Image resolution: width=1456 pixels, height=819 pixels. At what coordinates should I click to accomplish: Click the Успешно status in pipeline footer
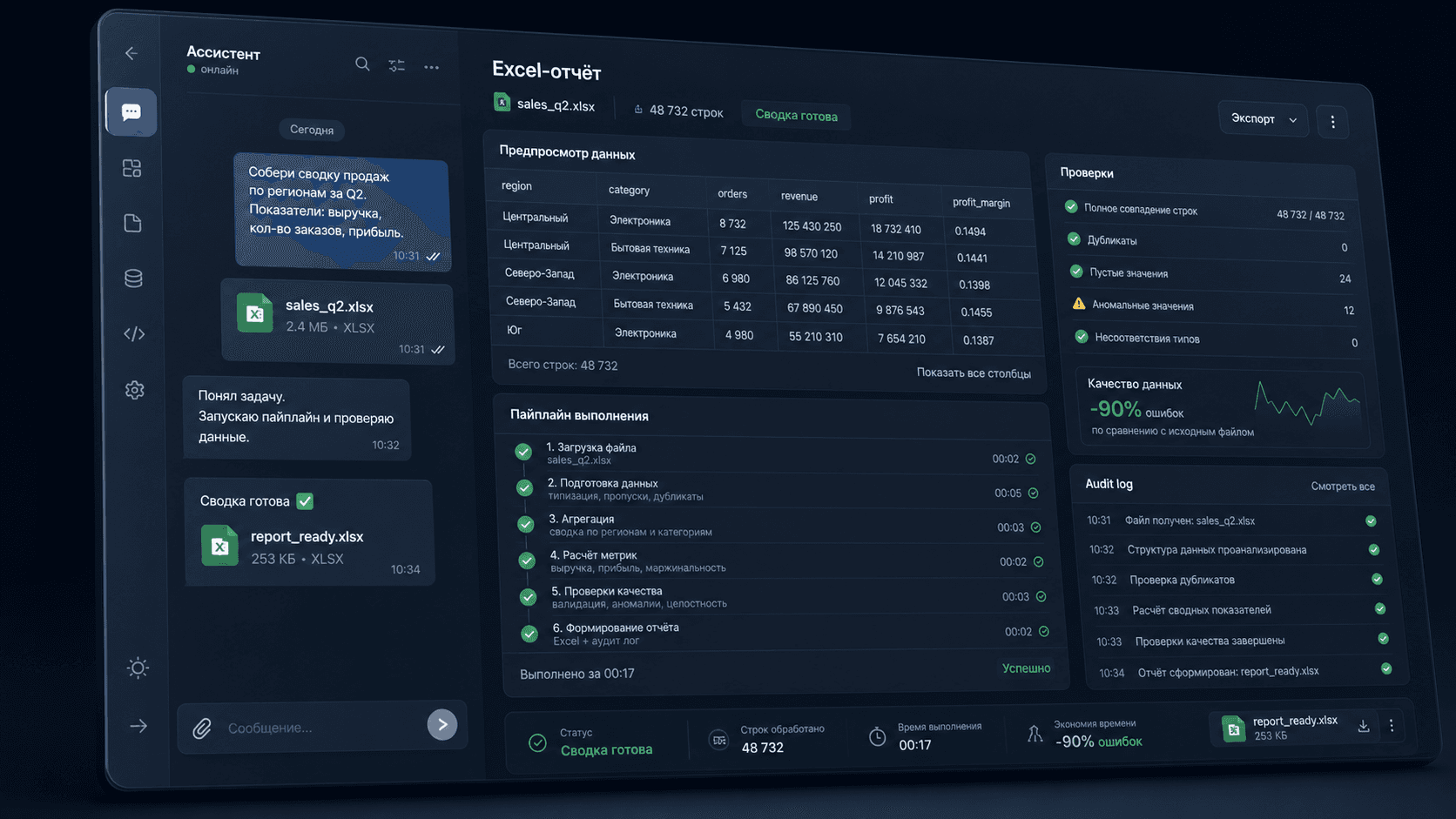[1026, 668]
